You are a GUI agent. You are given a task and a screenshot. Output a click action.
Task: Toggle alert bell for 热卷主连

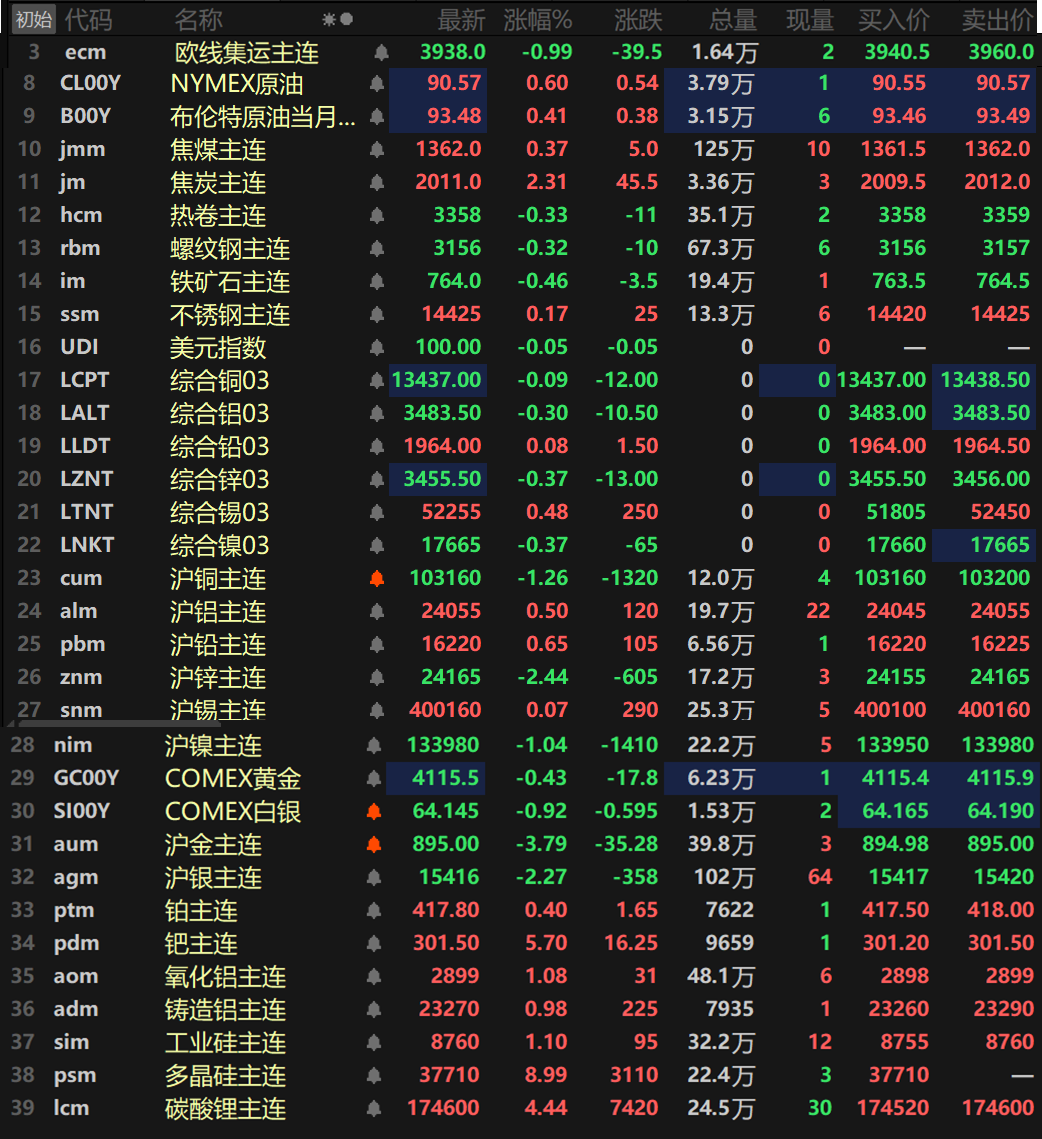click(x=376, y=216)
